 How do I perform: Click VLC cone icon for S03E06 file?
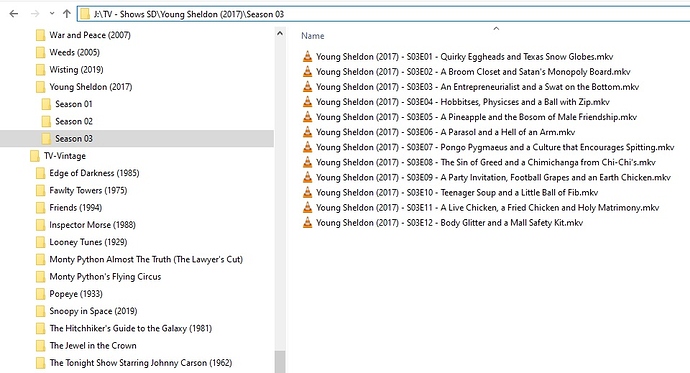pos(308,132)
